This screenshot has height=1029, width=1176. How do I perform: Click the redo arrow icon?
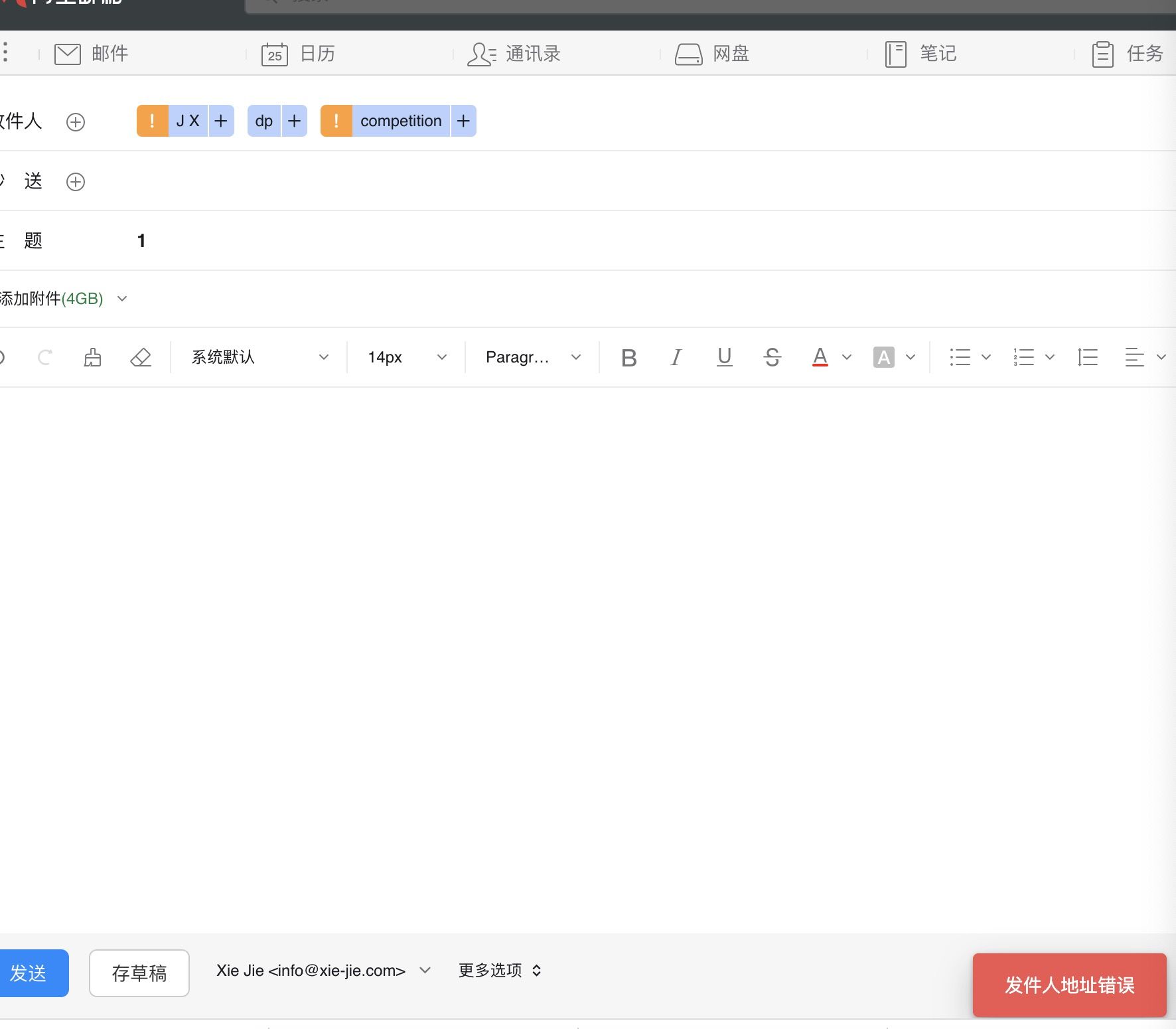(x=45, y=358)
